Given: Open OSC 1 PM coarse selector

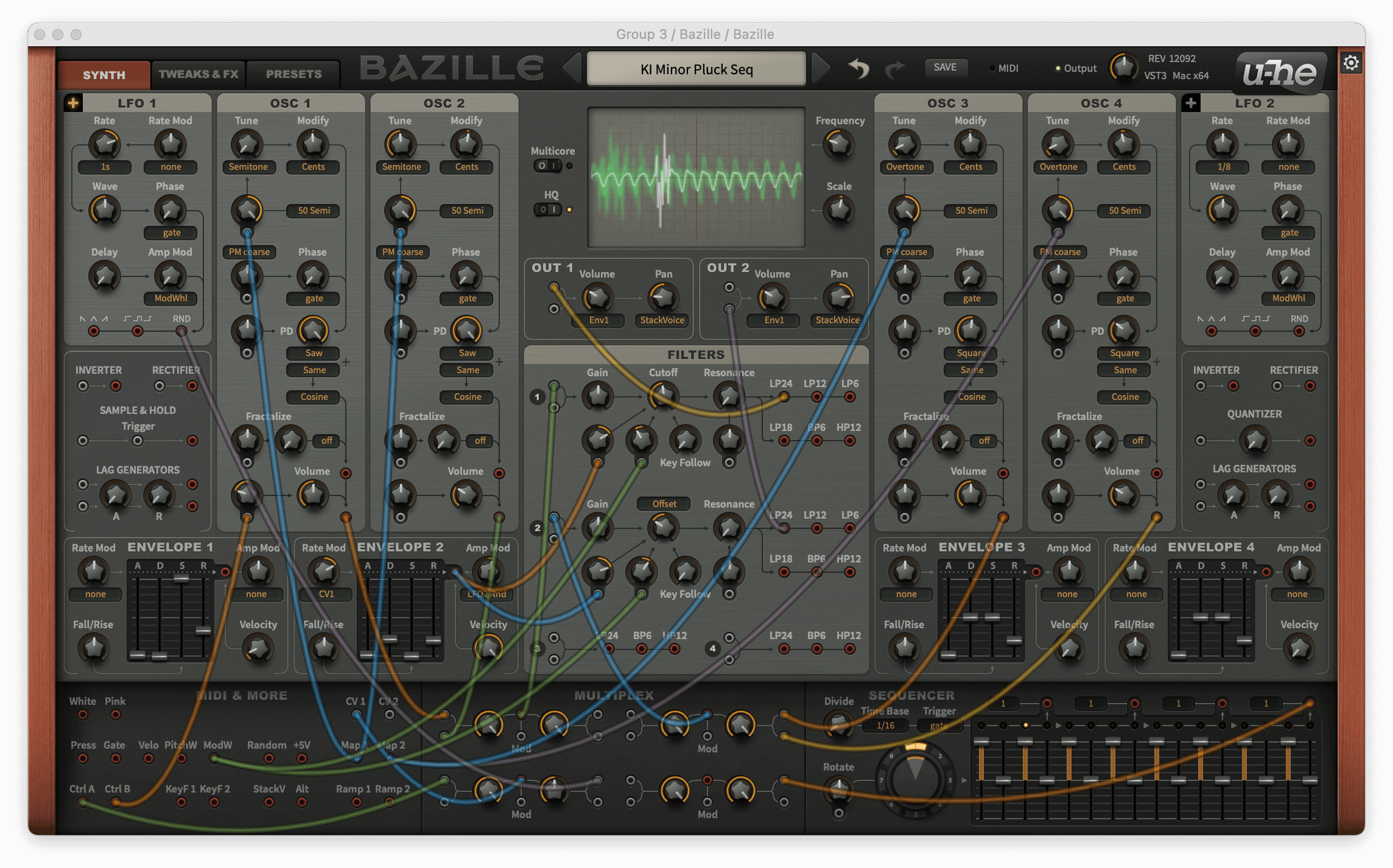Looking at the screenshot, I should (249, 252).
